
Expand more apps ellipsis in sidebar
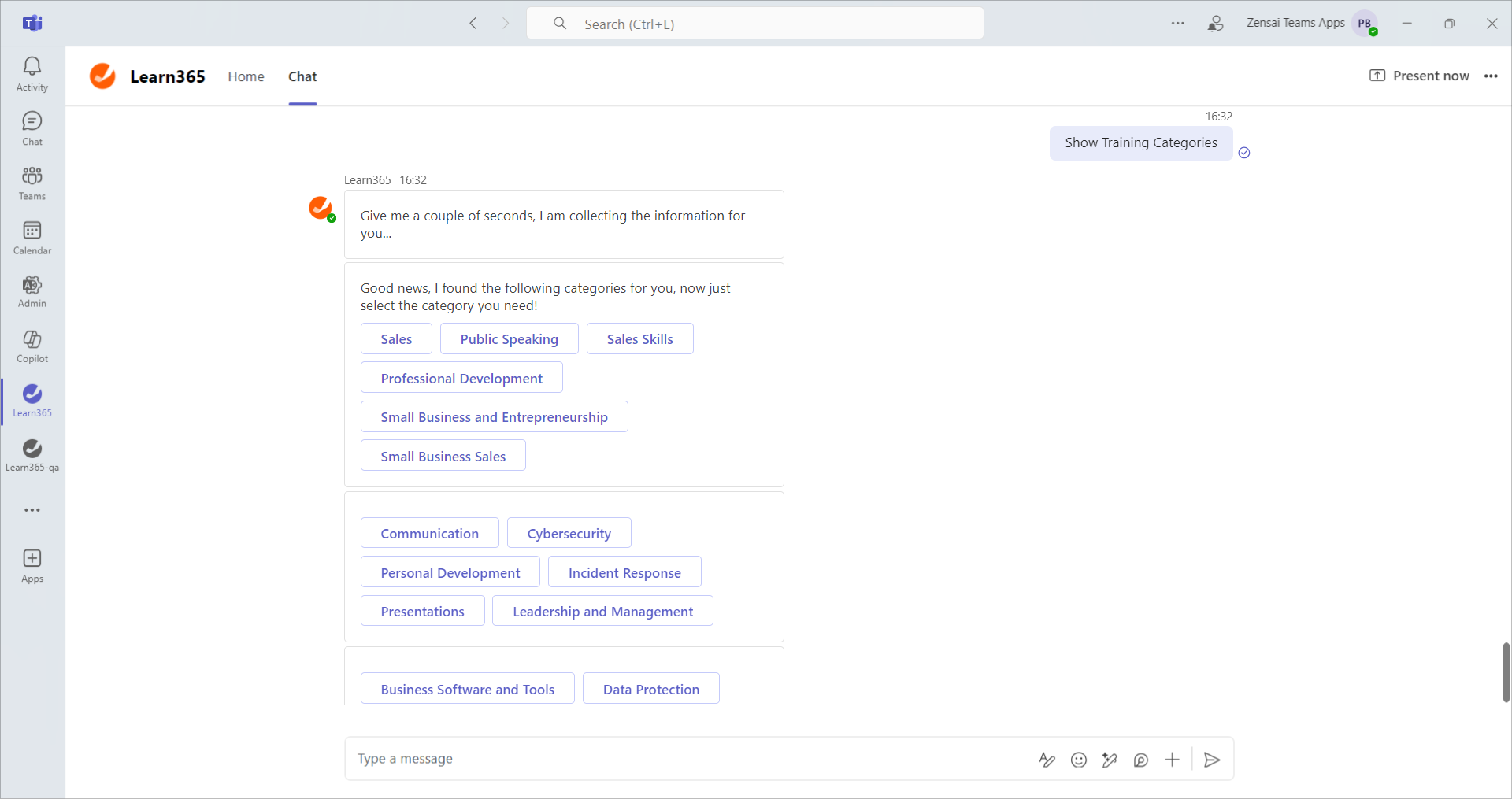pos(32,510)
